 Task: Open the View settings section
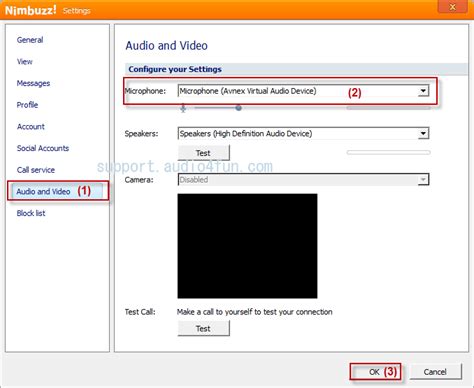pyautogui.click(x=25, y=62)
